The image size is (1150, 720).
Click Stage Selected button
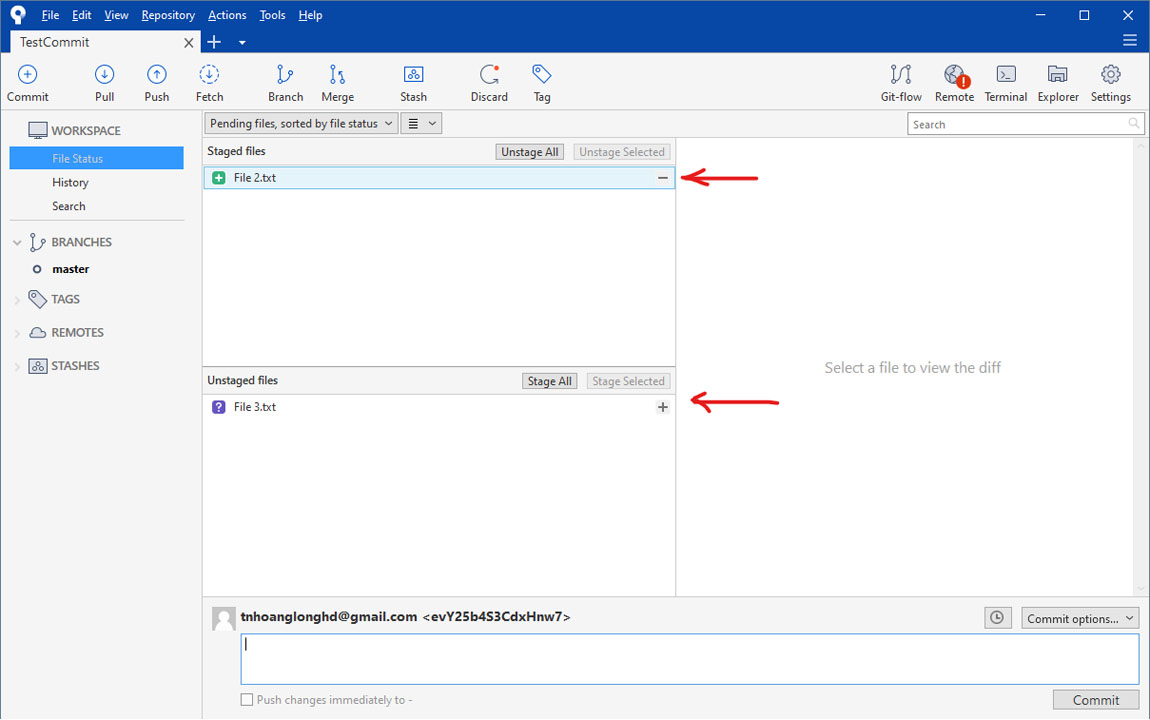[629, 381]
